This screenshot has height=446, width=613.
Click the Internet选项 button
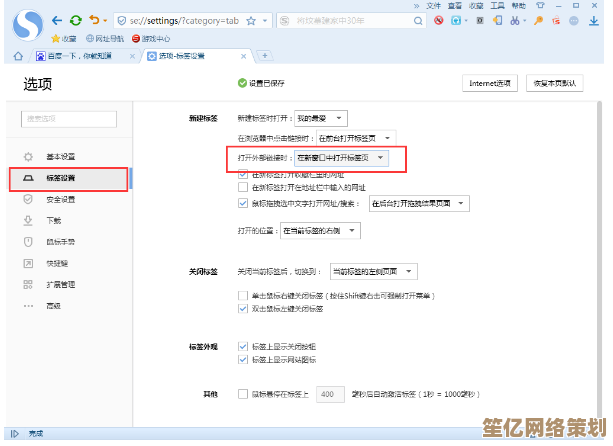click(491, 83)
